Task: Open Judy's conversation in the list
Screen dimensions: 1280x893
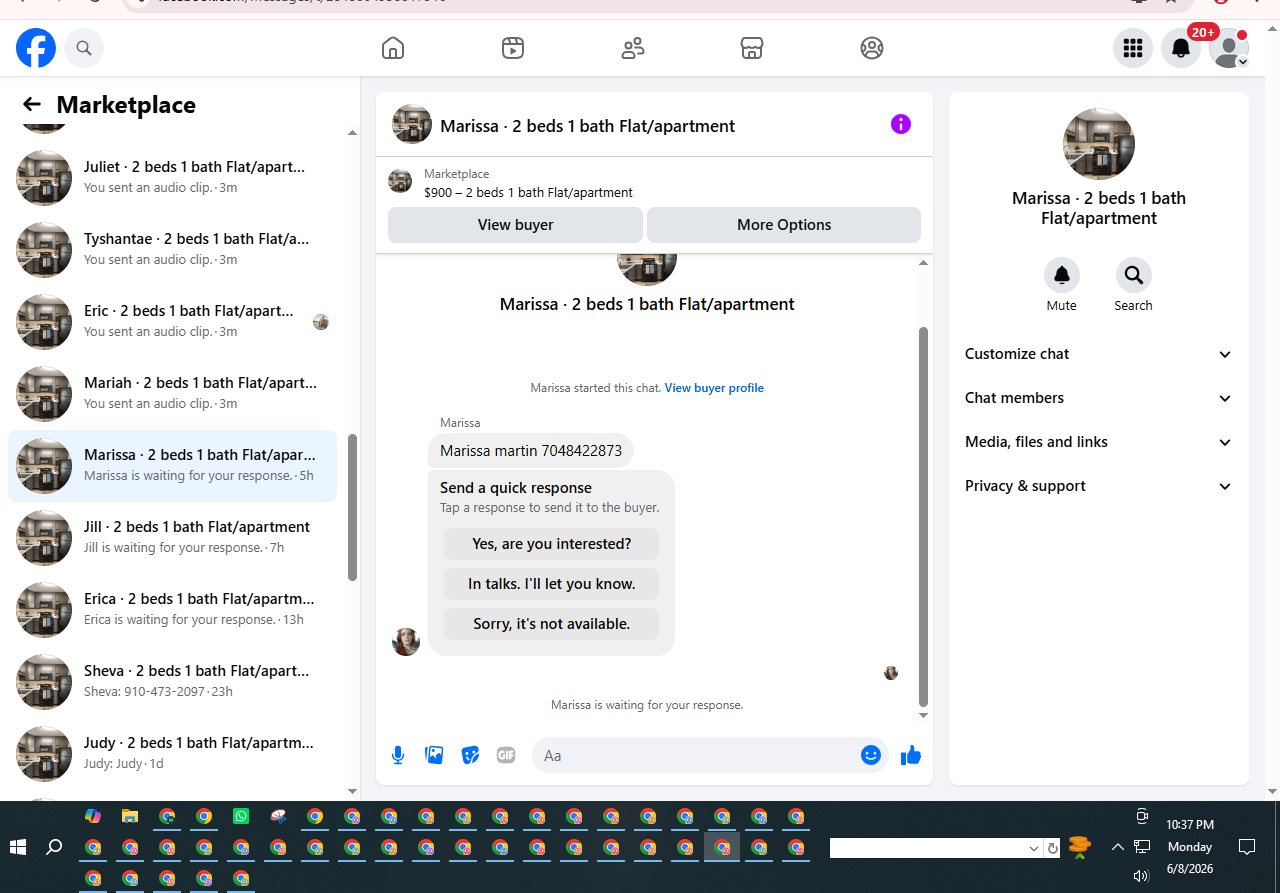Action: 172,754
